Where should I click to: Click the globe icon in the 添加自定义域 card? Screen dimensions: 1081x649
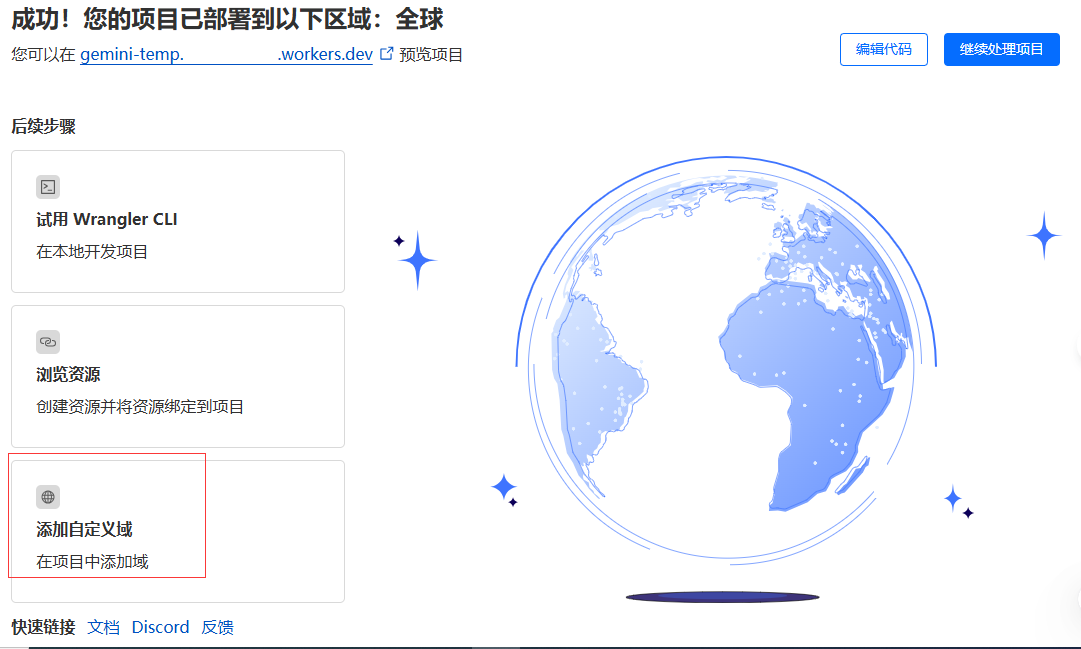click(x=48, y=497)
